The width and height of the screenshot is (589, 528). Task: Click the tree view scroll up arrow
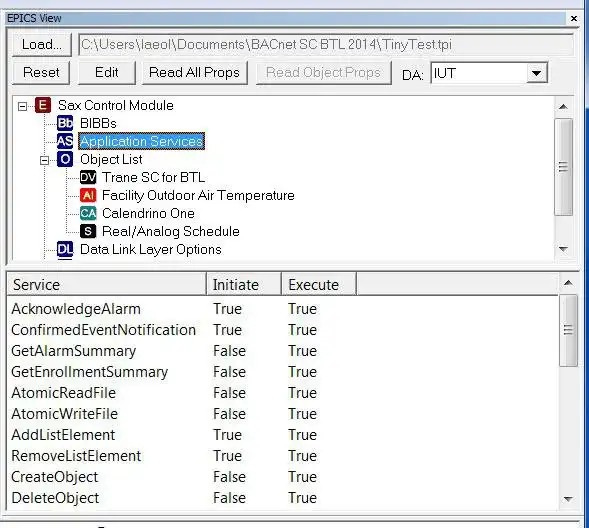tap(563, 107)
